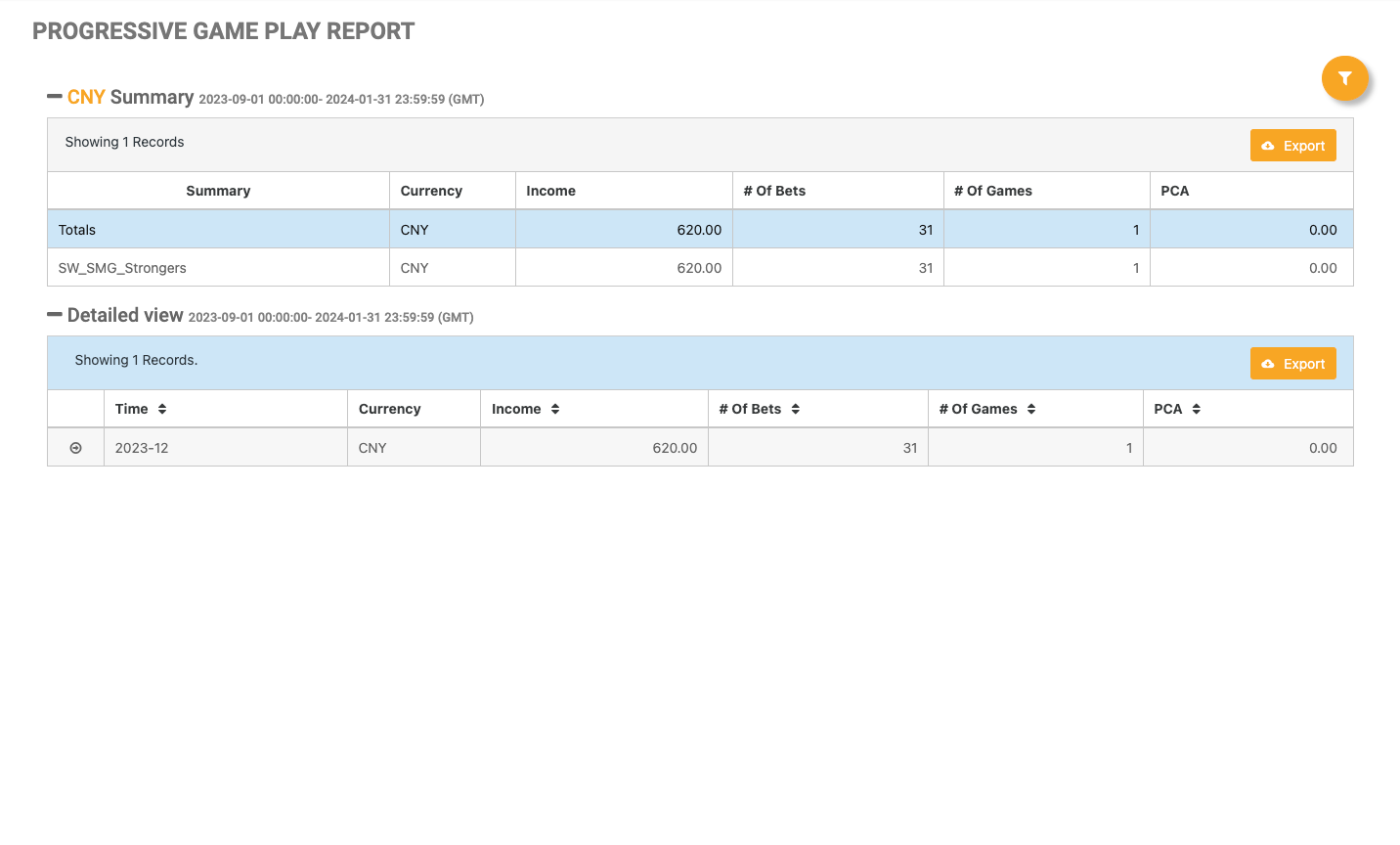
Task: Open the orange filter funnel button
Action: tap(1344, 78)
